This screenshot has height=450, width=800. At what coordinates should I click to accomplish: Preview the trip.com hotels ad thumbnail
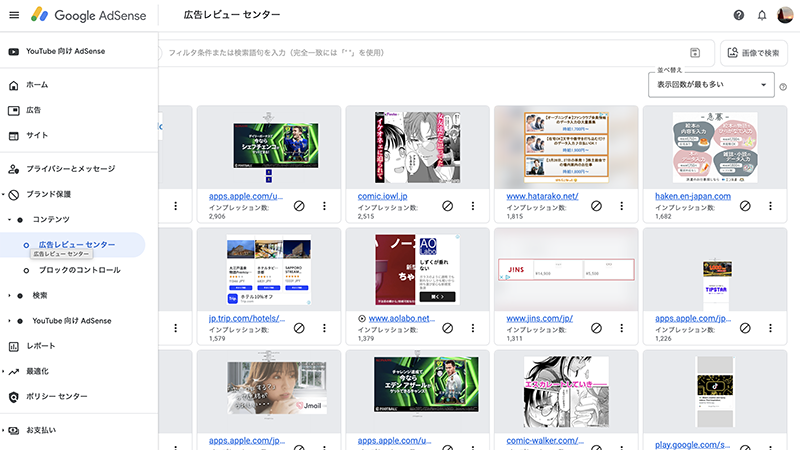tap(269, 270)
